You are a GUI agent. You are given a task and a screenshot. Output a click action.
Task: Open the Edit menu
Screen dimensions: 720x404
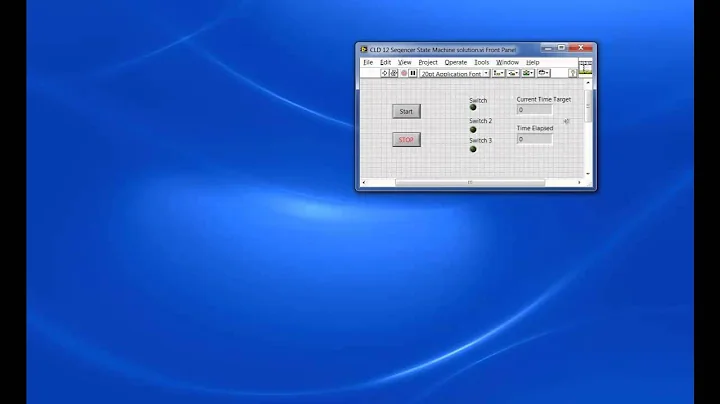pyautogui.click(x=385, y=62)
